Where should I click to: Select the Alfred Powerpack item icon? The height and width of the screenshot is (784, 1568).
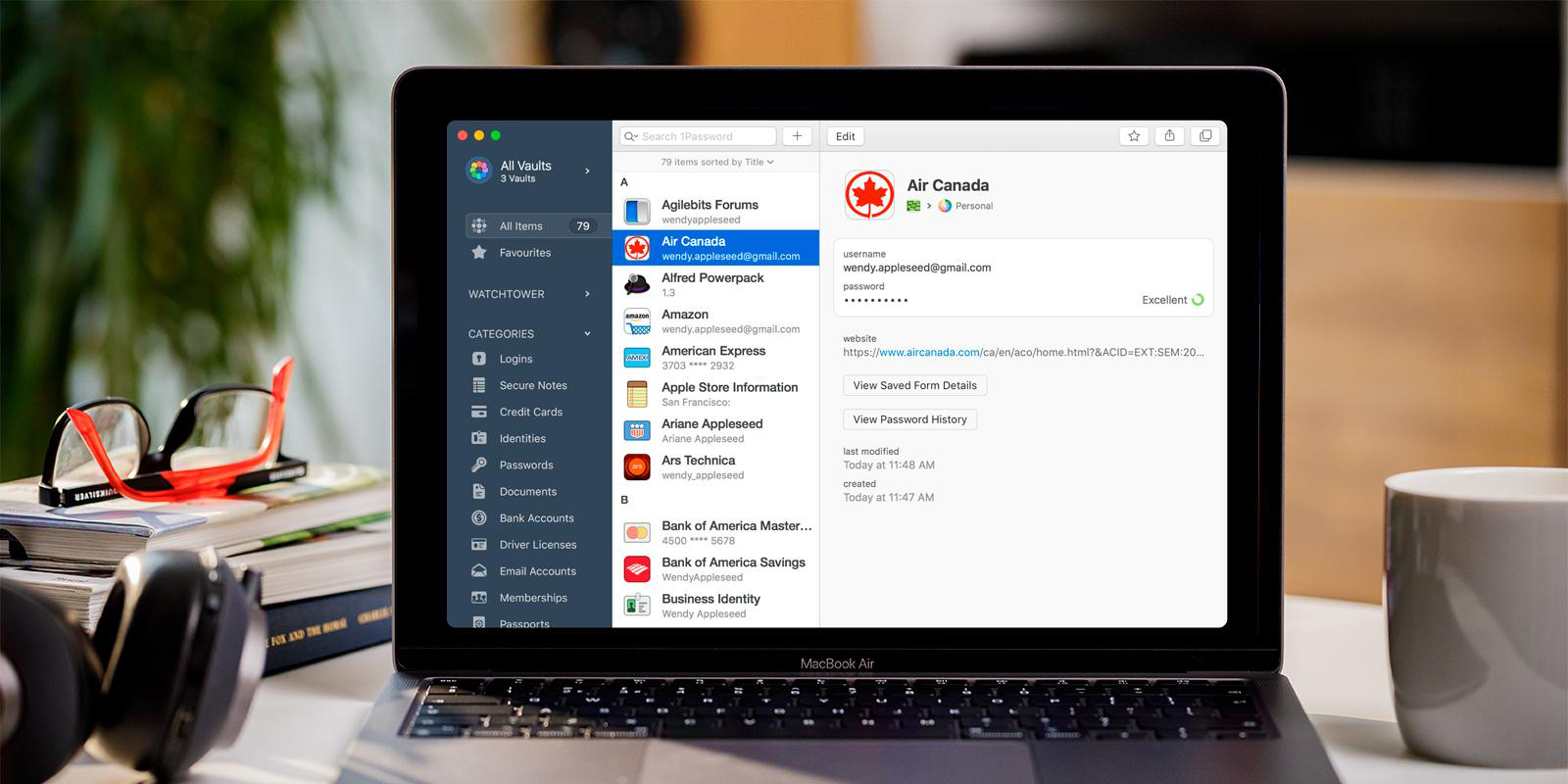pos(637,284)
